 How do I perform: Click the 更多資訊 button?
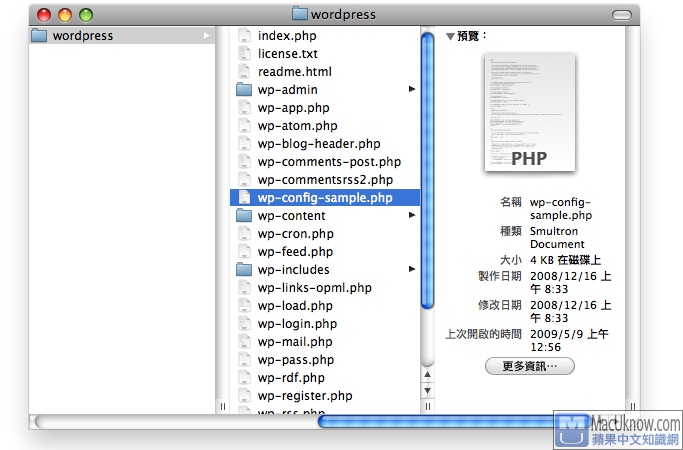pos(529,367)
